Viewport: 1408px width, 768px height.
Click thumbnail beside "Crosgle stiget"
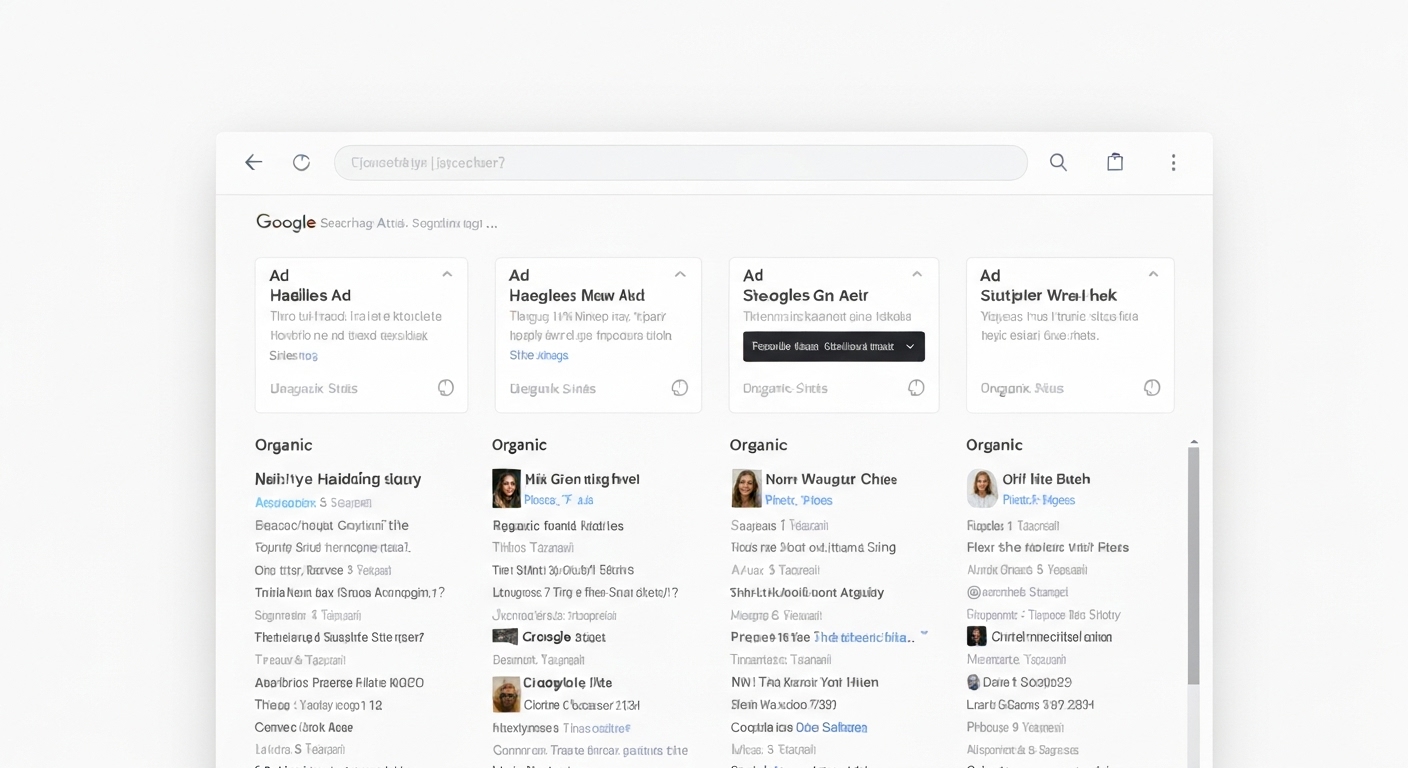505,636
